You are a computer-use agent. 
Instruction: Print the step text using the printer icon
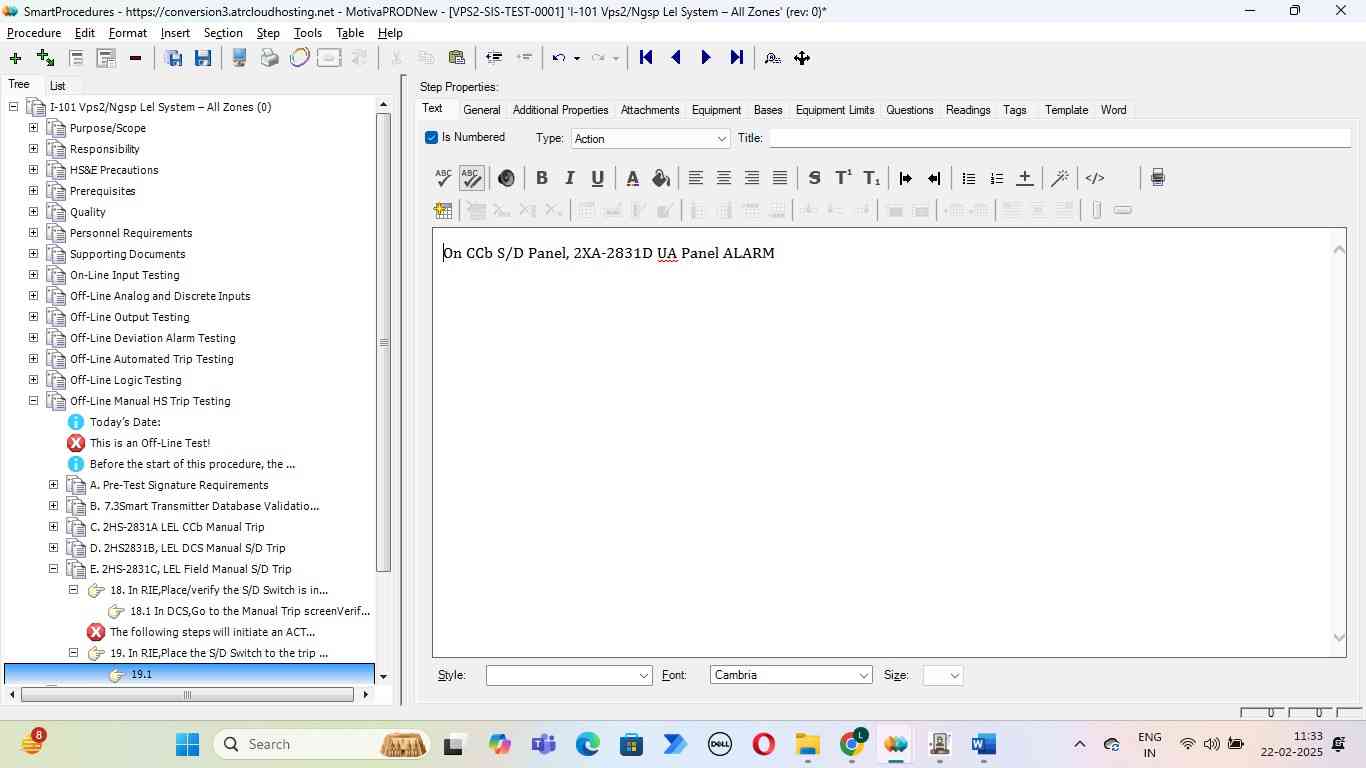(1157, 178)
